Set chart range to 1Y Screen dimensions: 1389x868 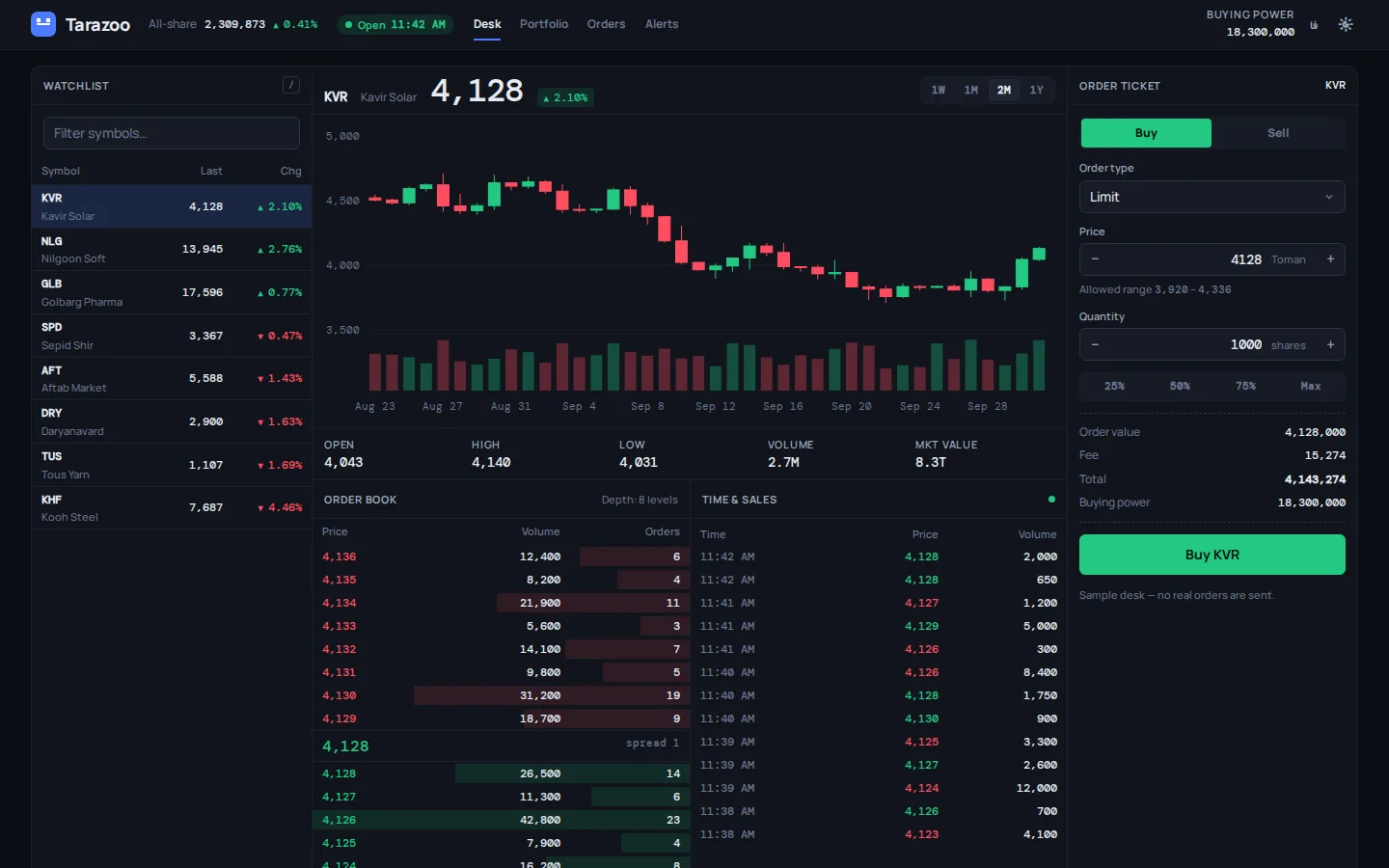(x=1037, y=90)
